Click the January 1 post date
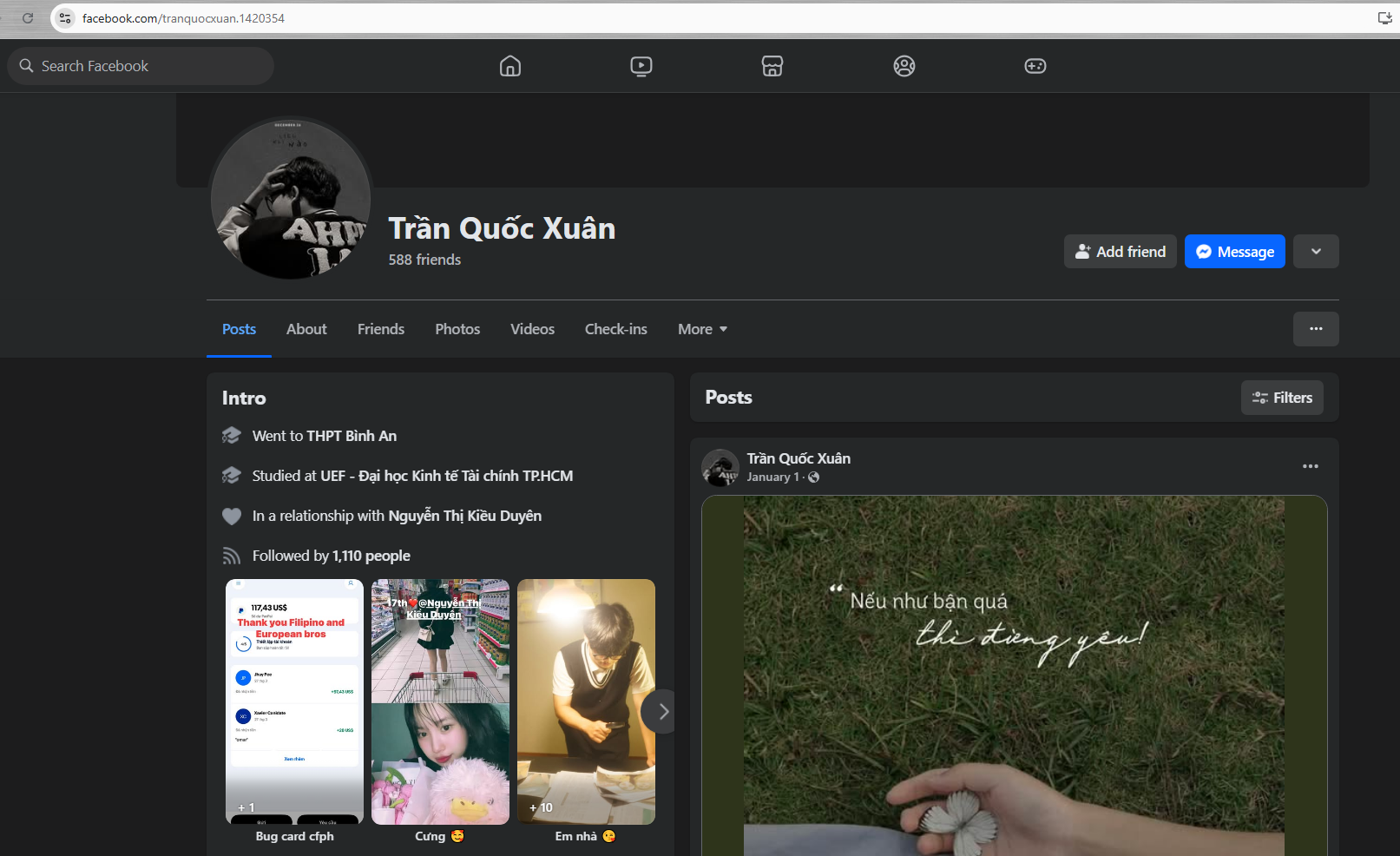 [772, 477]
